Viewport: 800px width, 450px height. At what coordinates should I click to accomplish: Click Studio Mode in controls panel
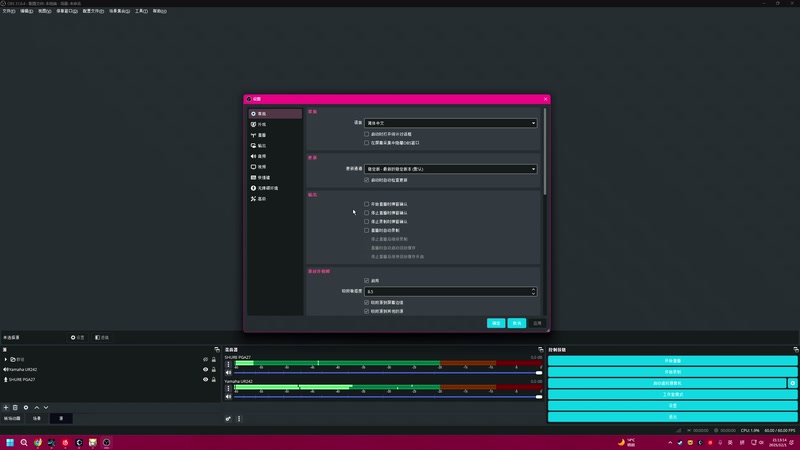click(672, 394)
